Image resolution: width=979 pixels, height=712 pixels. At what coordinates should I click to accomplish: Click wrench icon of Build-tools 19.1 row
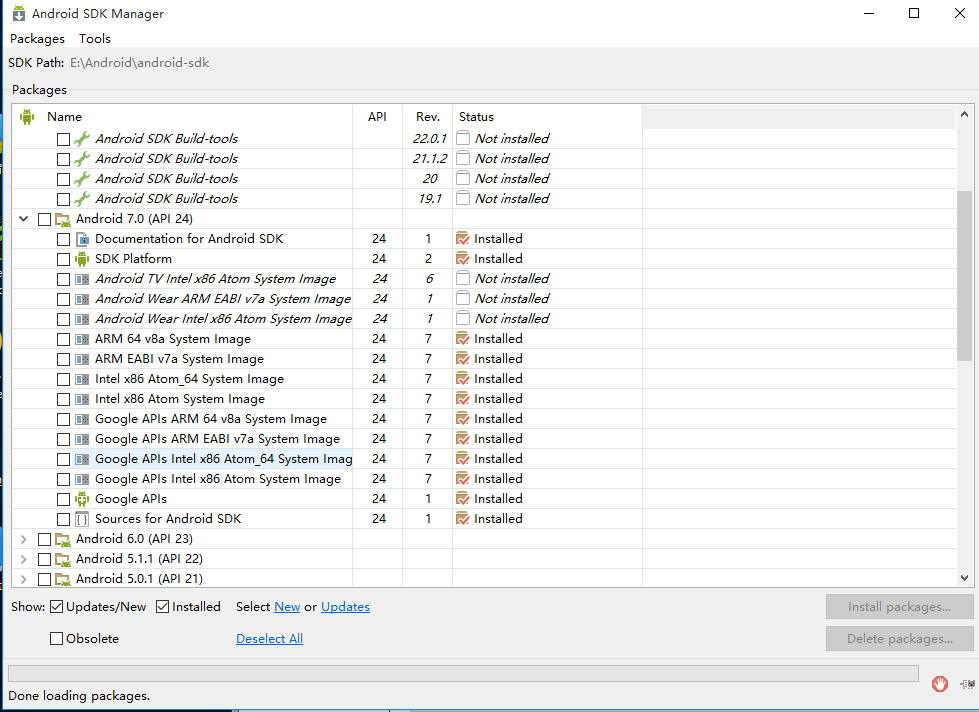[x=82, y=199]
